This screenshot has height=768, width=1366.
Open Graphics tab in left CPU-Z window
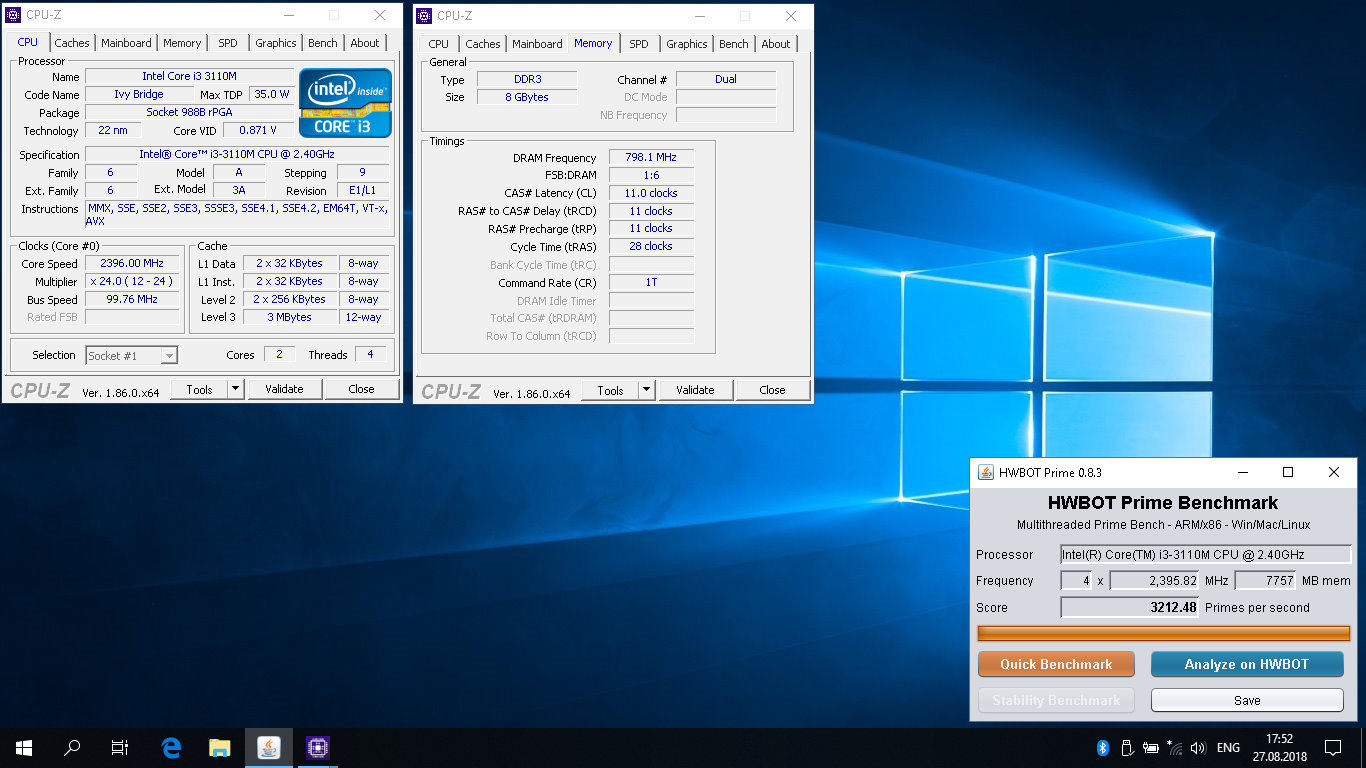pos(276,43)
